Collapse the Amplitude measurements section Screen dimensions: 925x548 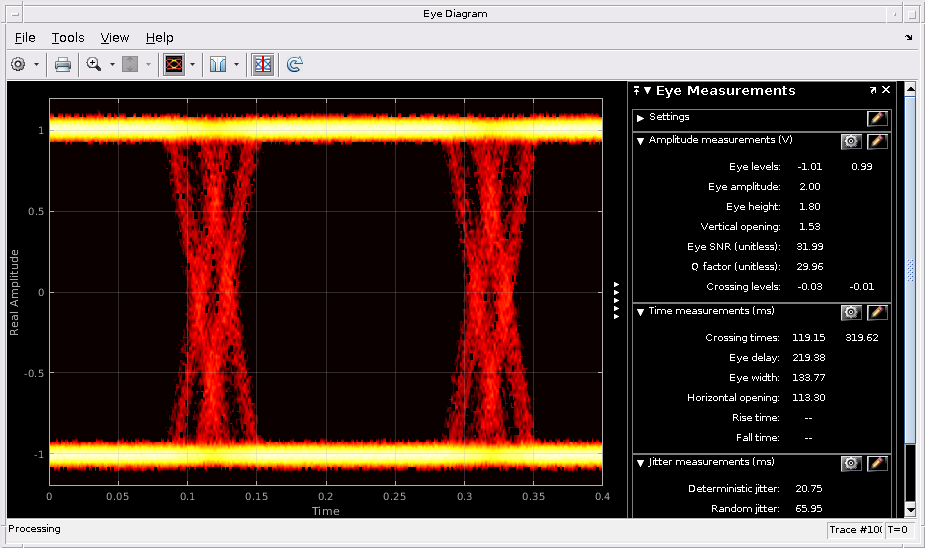640,141
